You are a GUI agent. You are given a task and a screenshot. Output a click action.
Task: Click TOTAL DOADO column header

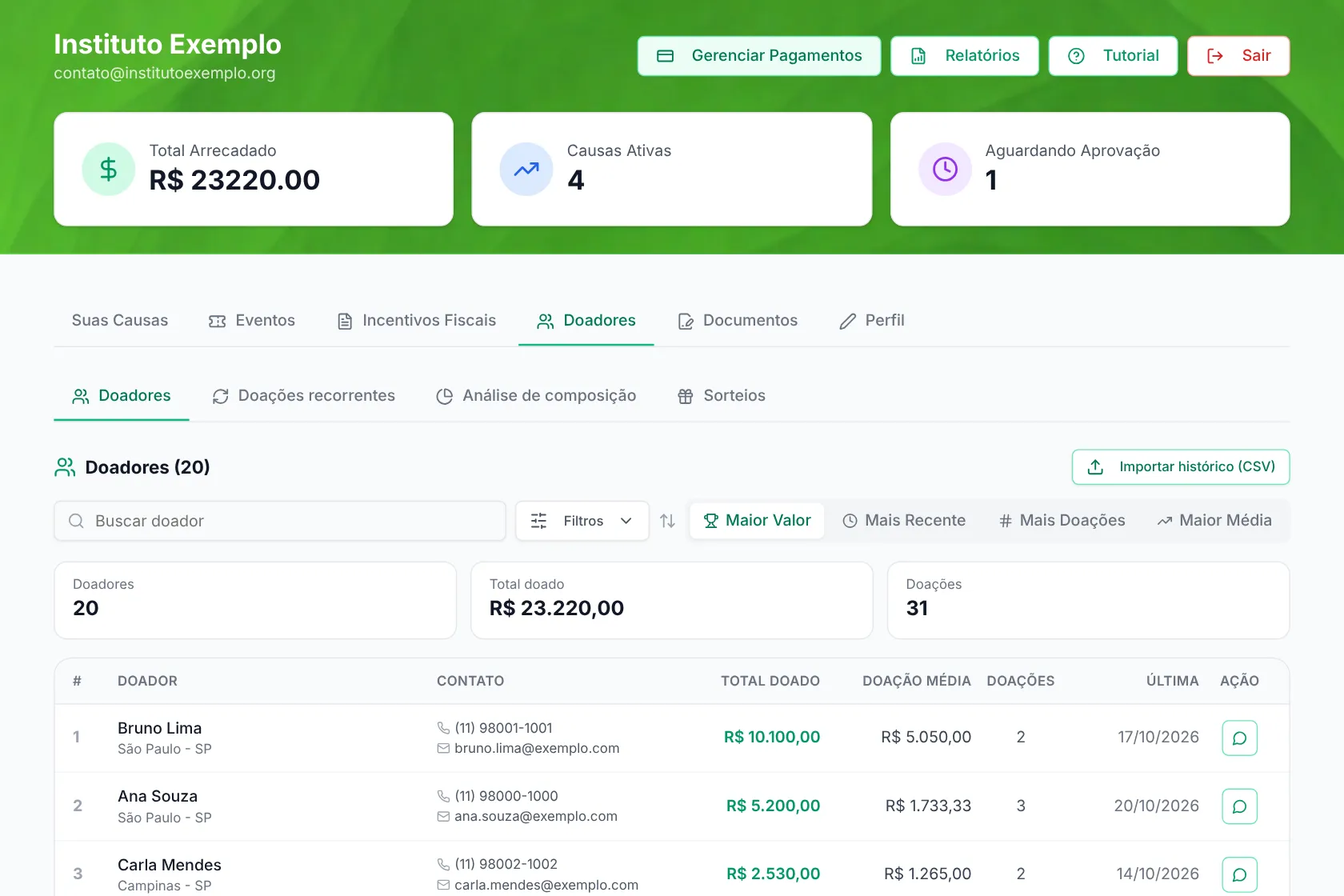pyautogui.click(x=770, y=681)
